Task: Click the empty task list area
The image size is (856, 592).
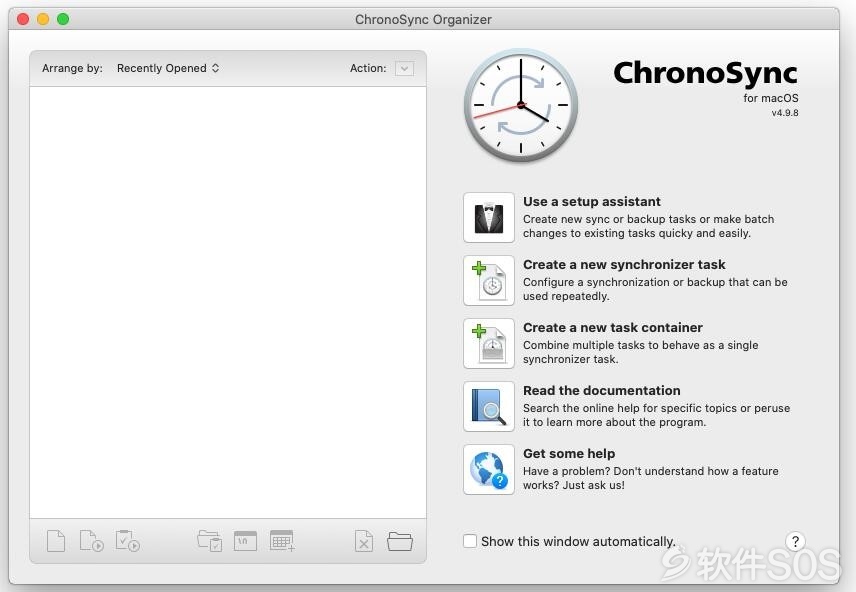Action: pyautogui.click(x=228, y=302)
